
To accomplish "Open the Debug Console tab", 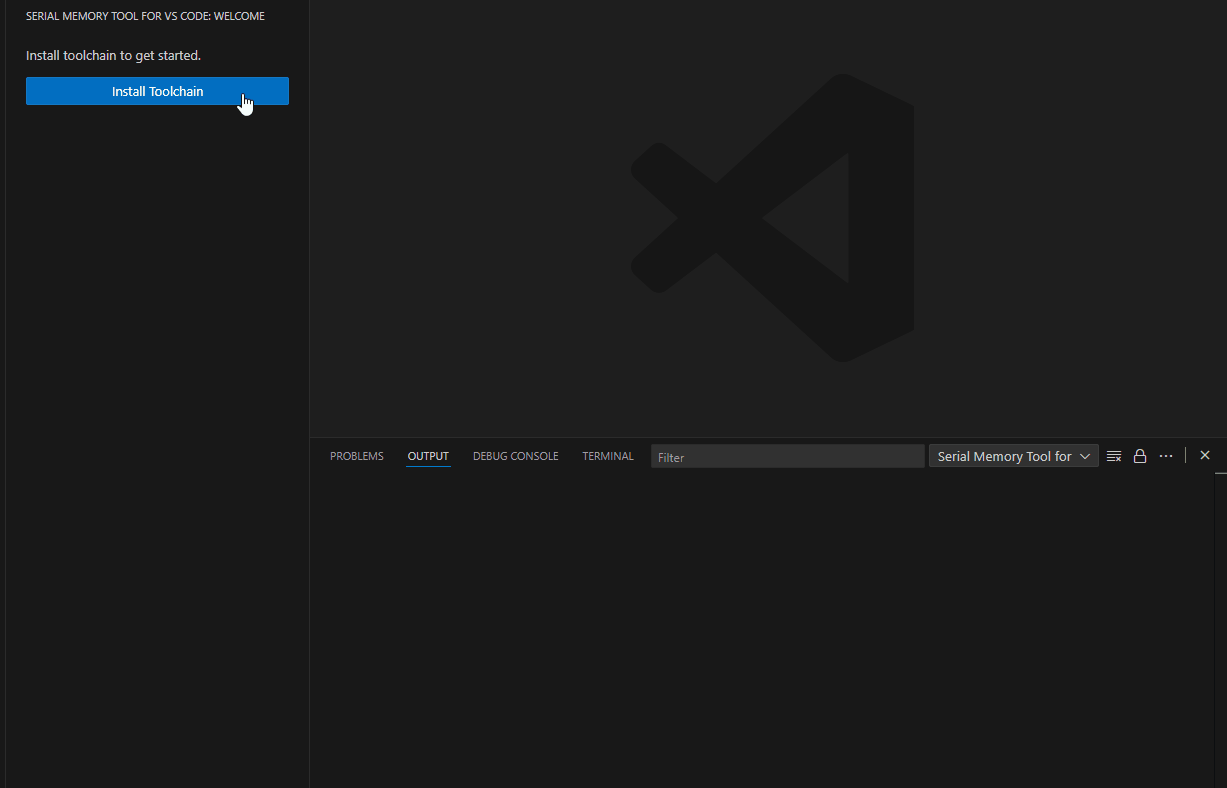I will (x=515, y=455).
